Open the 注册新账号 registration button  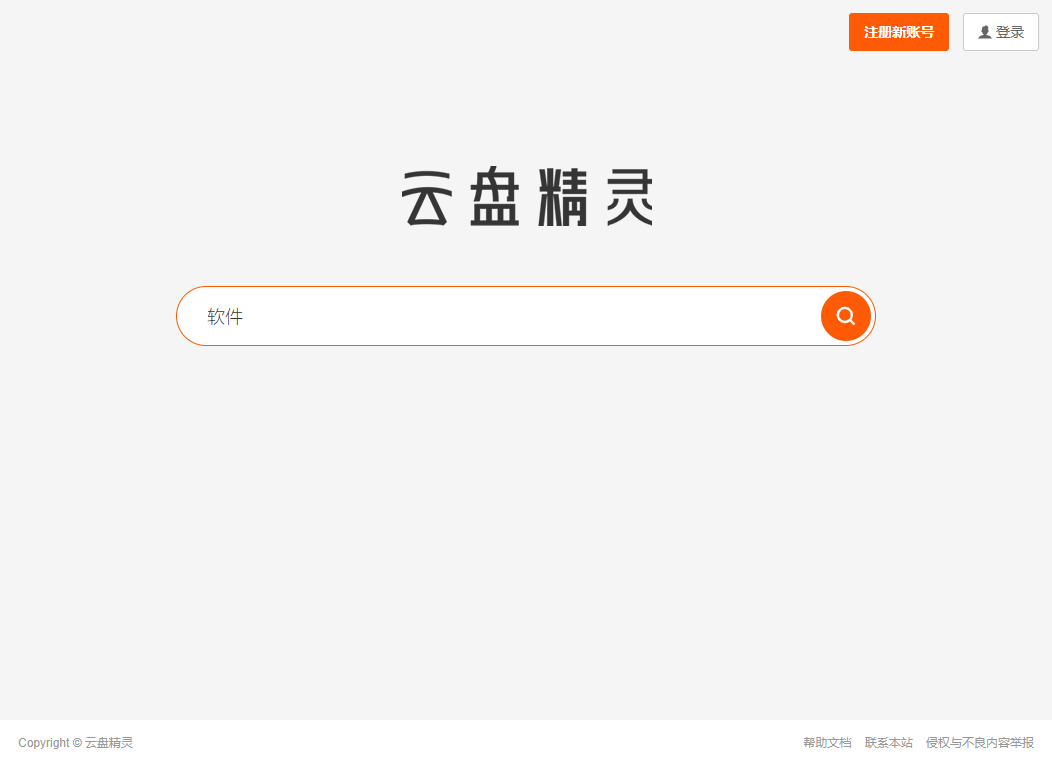(x=898, y=32)
